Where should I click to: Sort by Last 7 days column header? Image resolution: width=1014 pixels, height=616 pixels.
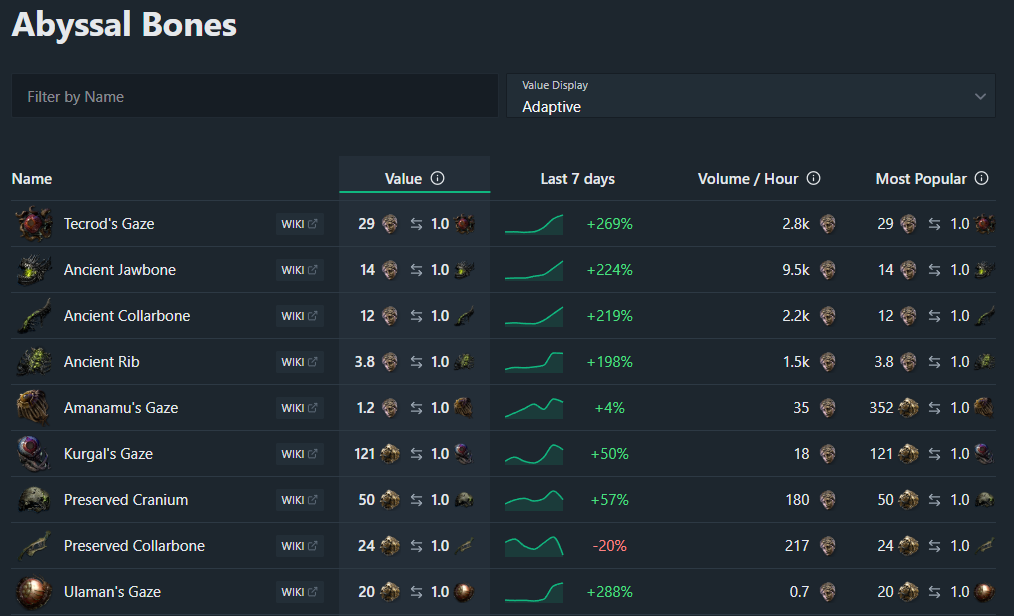tap(577, 179)
